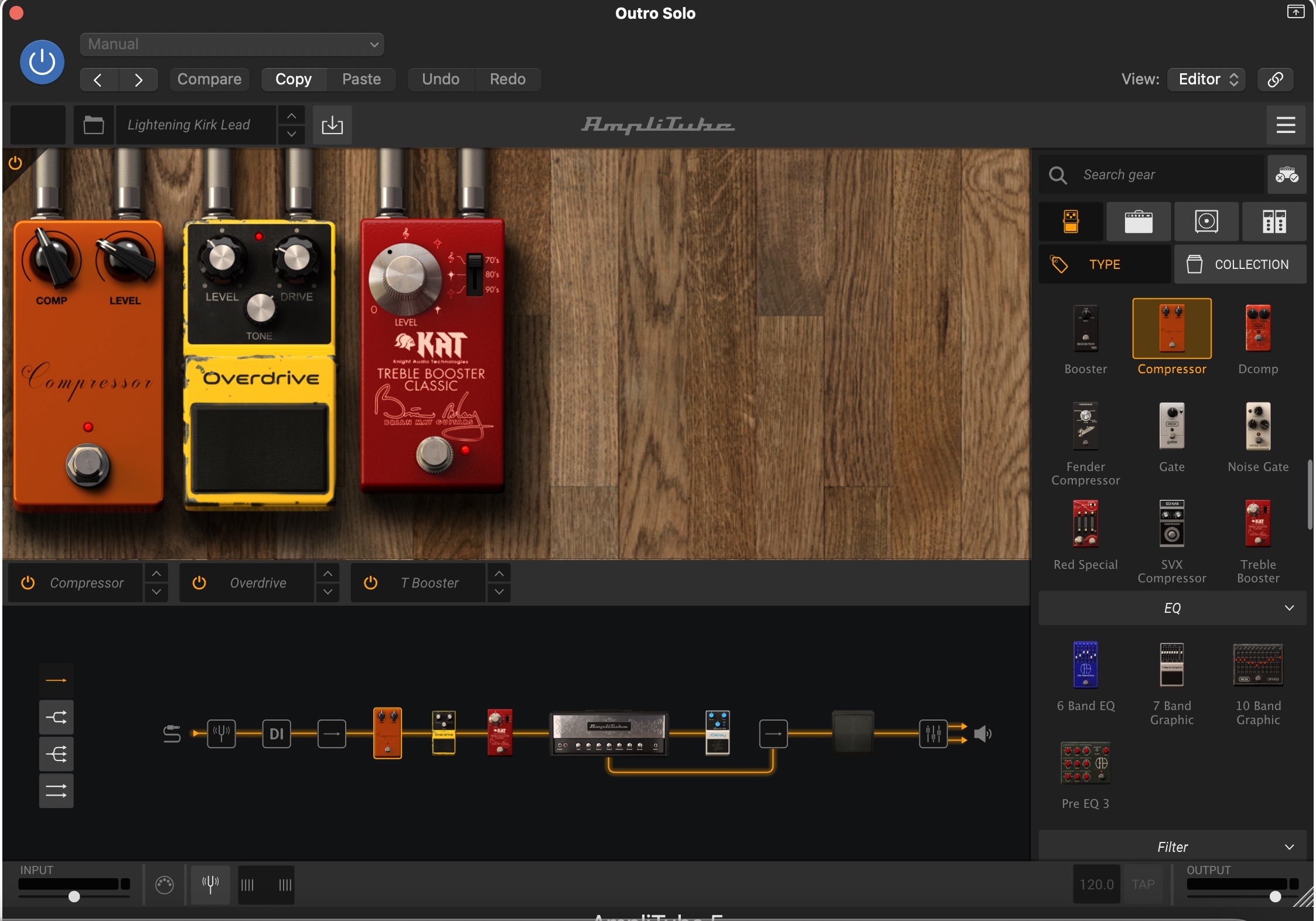The height and width of the screenshot is (921, 1316).
Task: Go to the previous preset arrow
Action: pyautogui.click(x=98, y=80)
